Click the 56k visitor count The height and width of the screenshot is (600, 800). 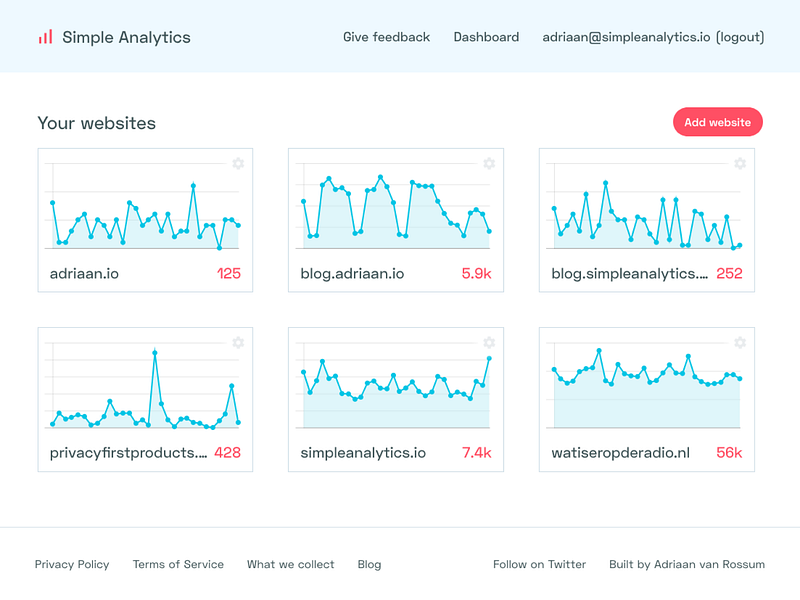729,453
